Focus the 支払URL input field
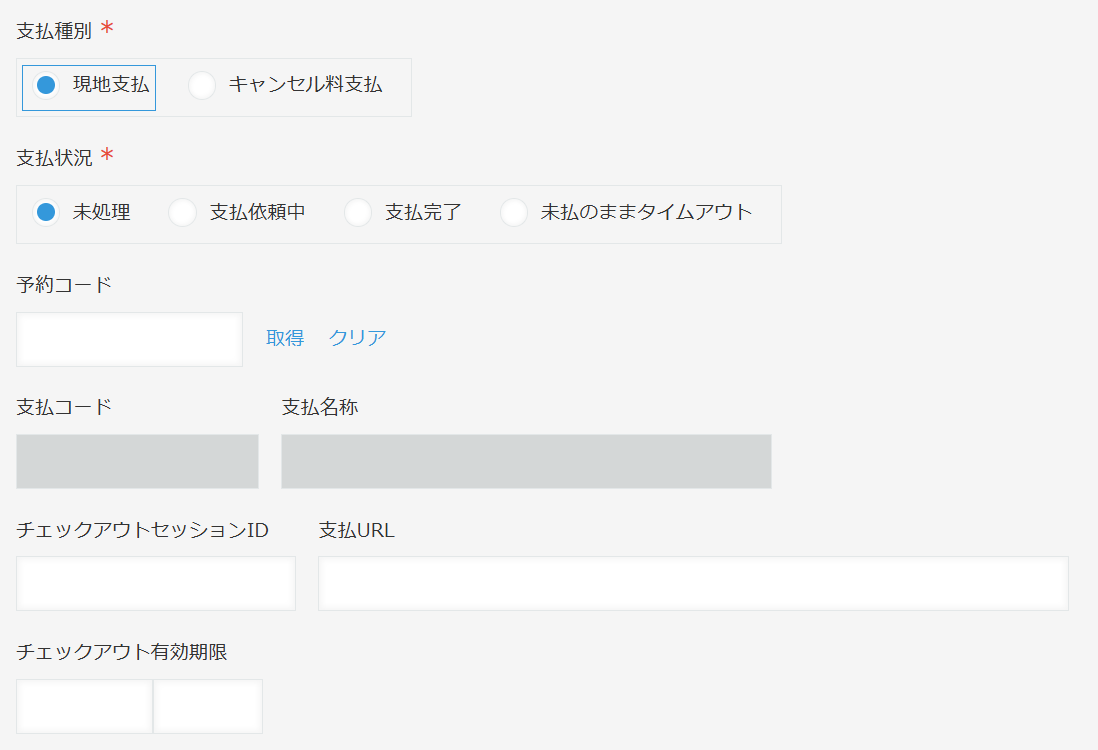This screenshot has width=1098, height=750. point(693,583)
